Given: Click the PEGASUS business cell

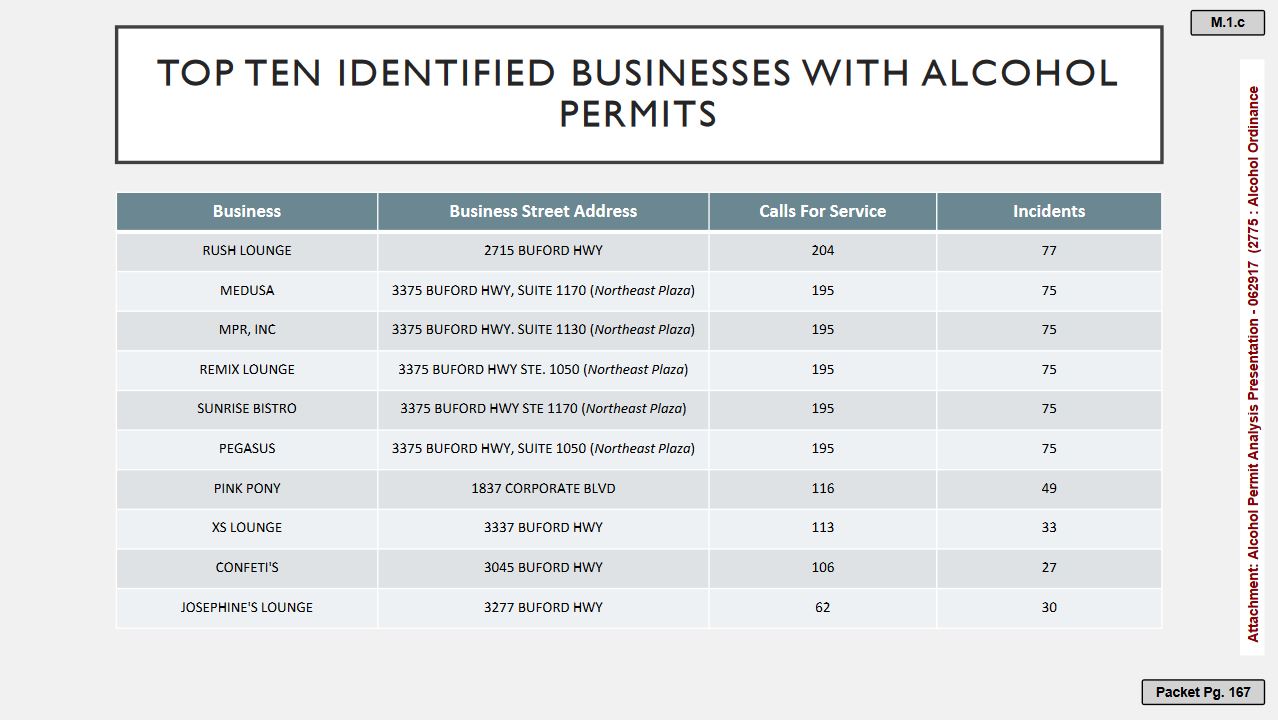Looking at the screenshot, I should click(247, 448).
